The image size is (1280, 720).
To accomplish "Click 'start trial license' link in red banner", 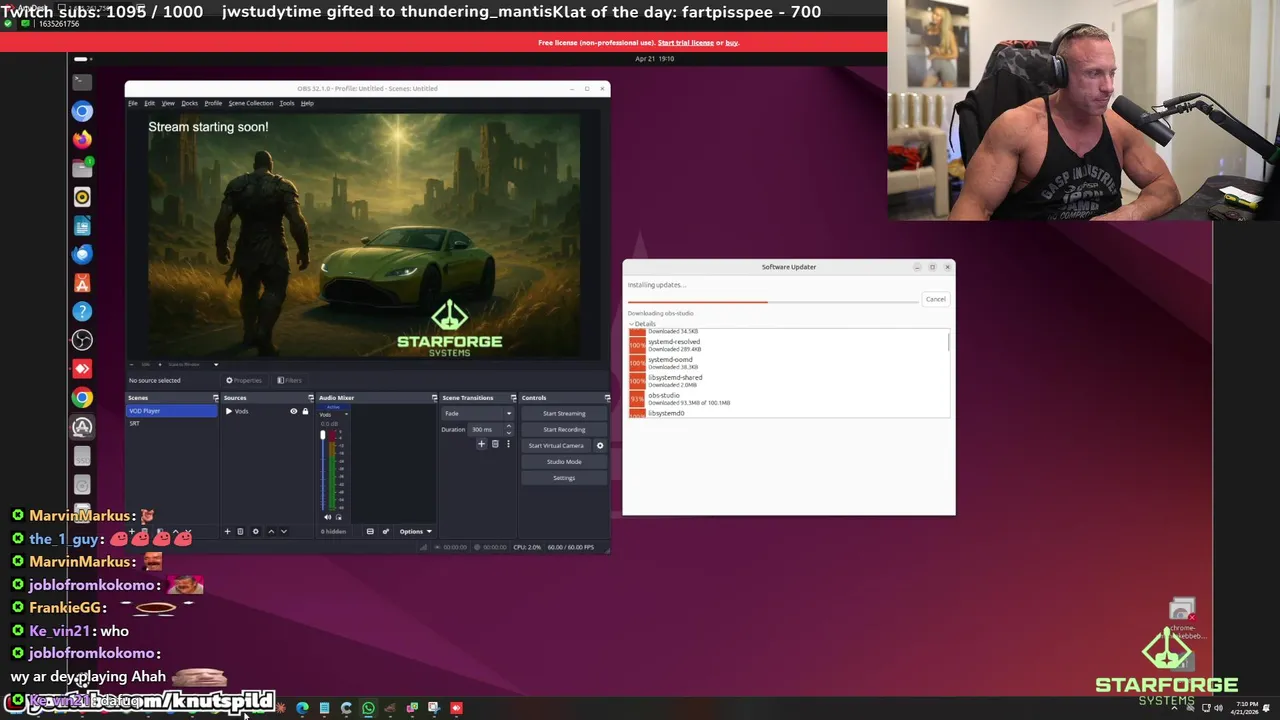I will 686,43.
